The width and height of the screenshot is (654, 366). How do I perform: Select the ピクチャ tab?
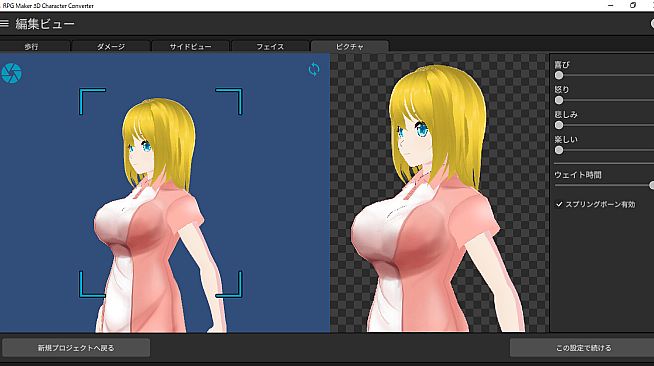tap(350, 46)
